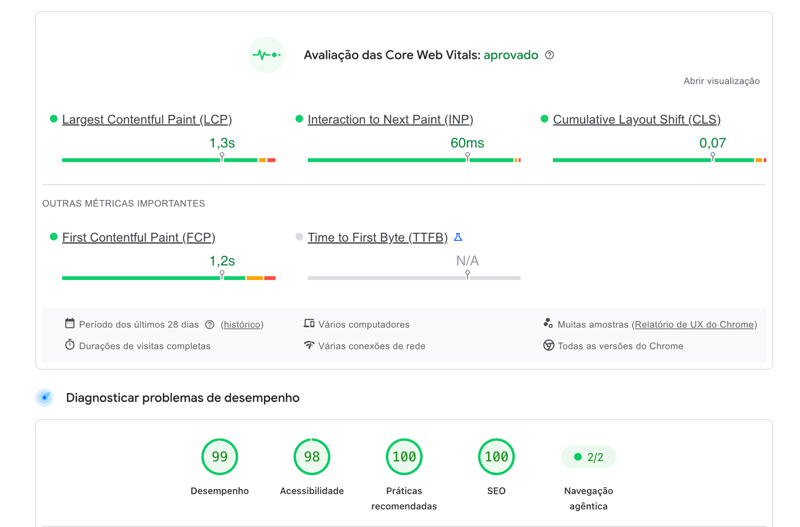Click 'Durações de visitas completas' text
The height and width of the screenshot is (527, 800).
coord(144,346)
